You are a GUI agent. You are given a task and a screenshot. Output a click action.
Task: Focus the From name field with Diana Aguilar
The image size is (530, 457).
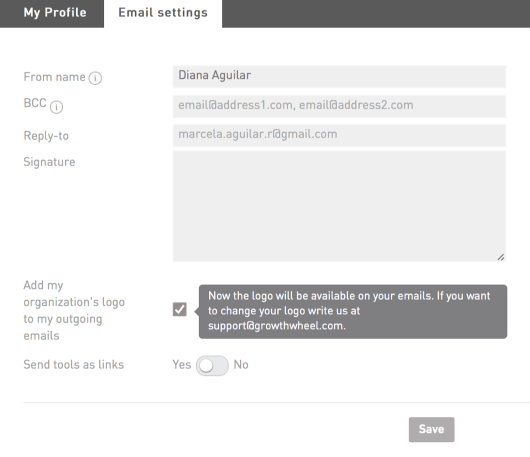tap(339, 77)
